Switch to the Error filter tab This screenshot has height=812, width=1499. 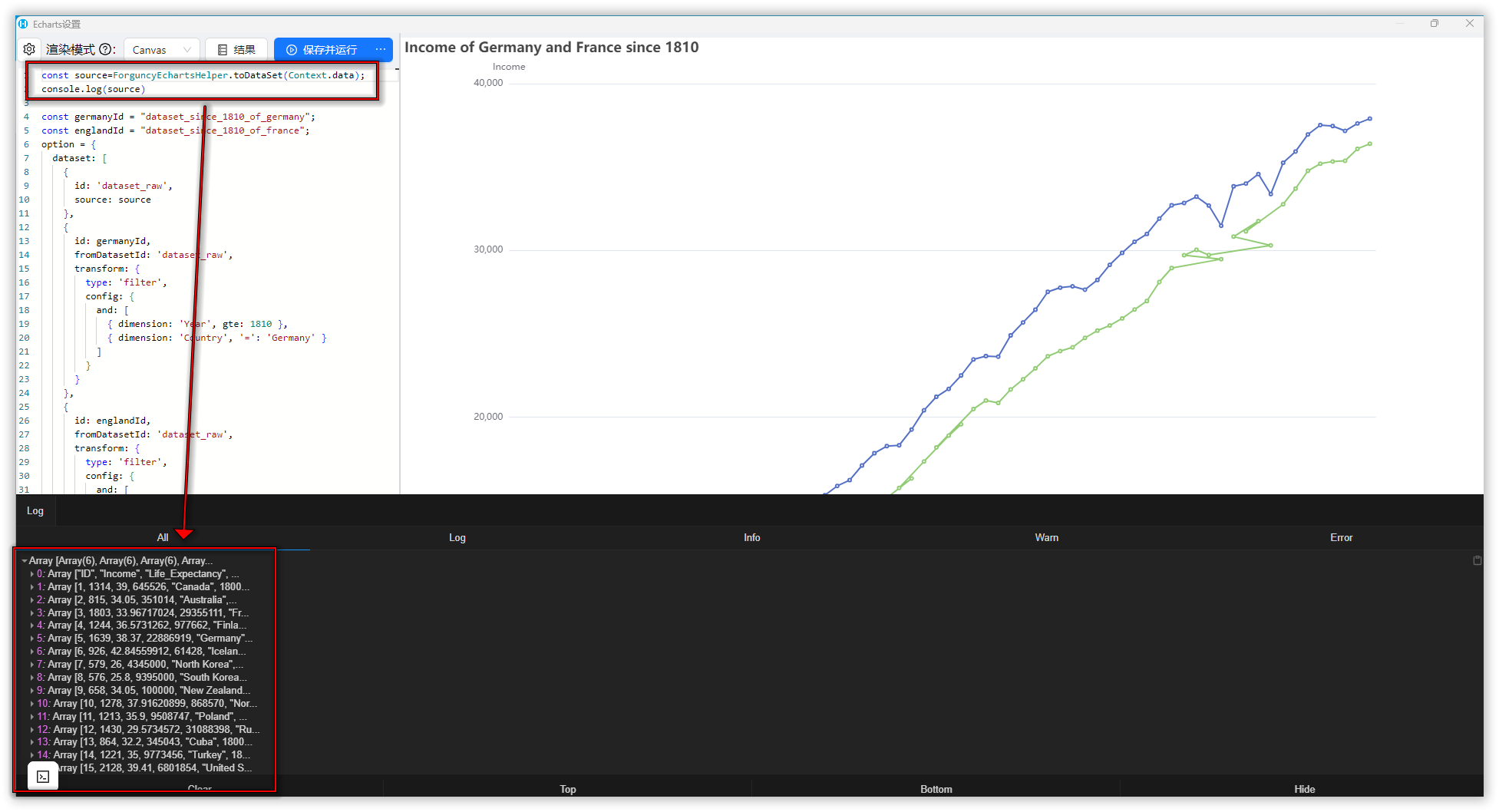point(1342,537)
